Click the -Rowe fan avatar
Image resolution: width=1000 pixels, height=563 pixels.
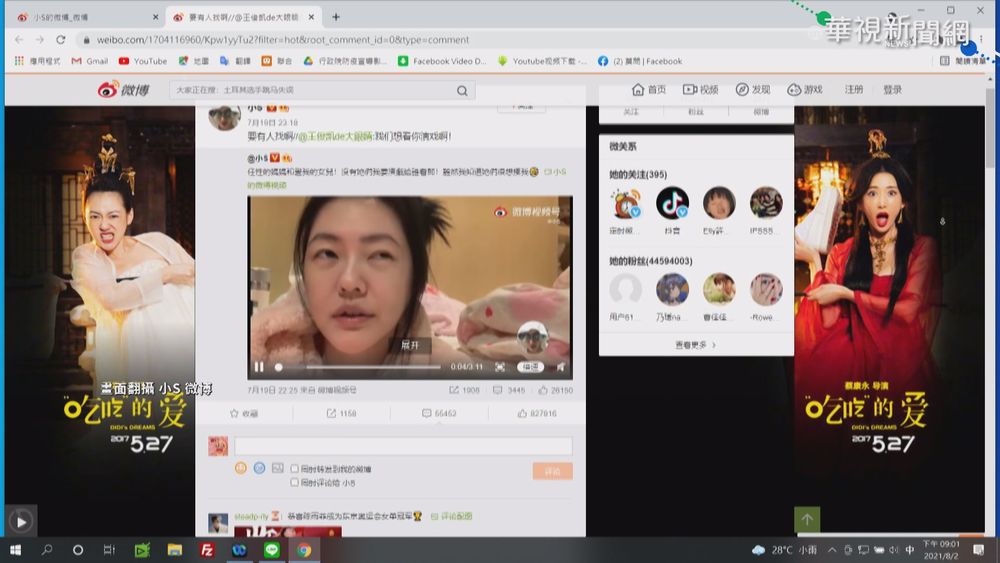pyautogui.click(x=766, y=289)
